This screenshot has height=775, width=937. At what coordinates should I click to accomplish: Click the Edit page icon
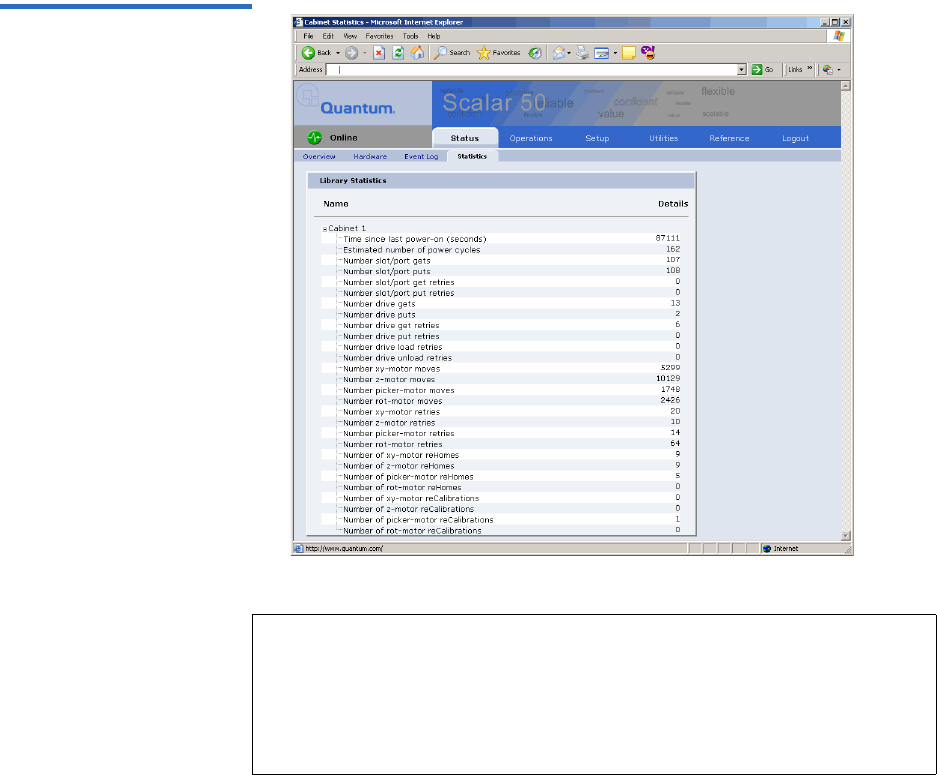602,53
